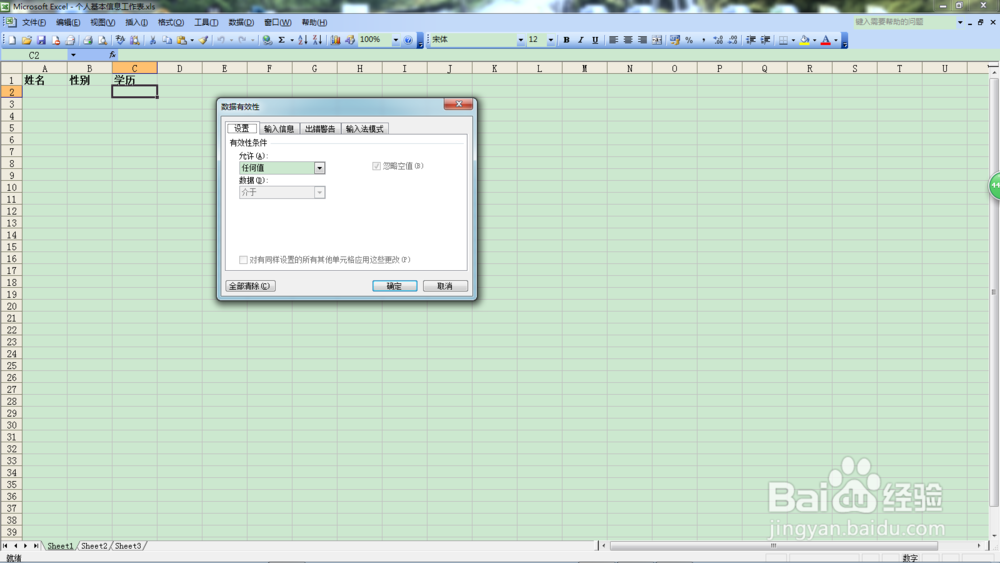This screenshot has width=1000, height=563.
Task: Click the Copy icon
Action: [x=168, y=40]
